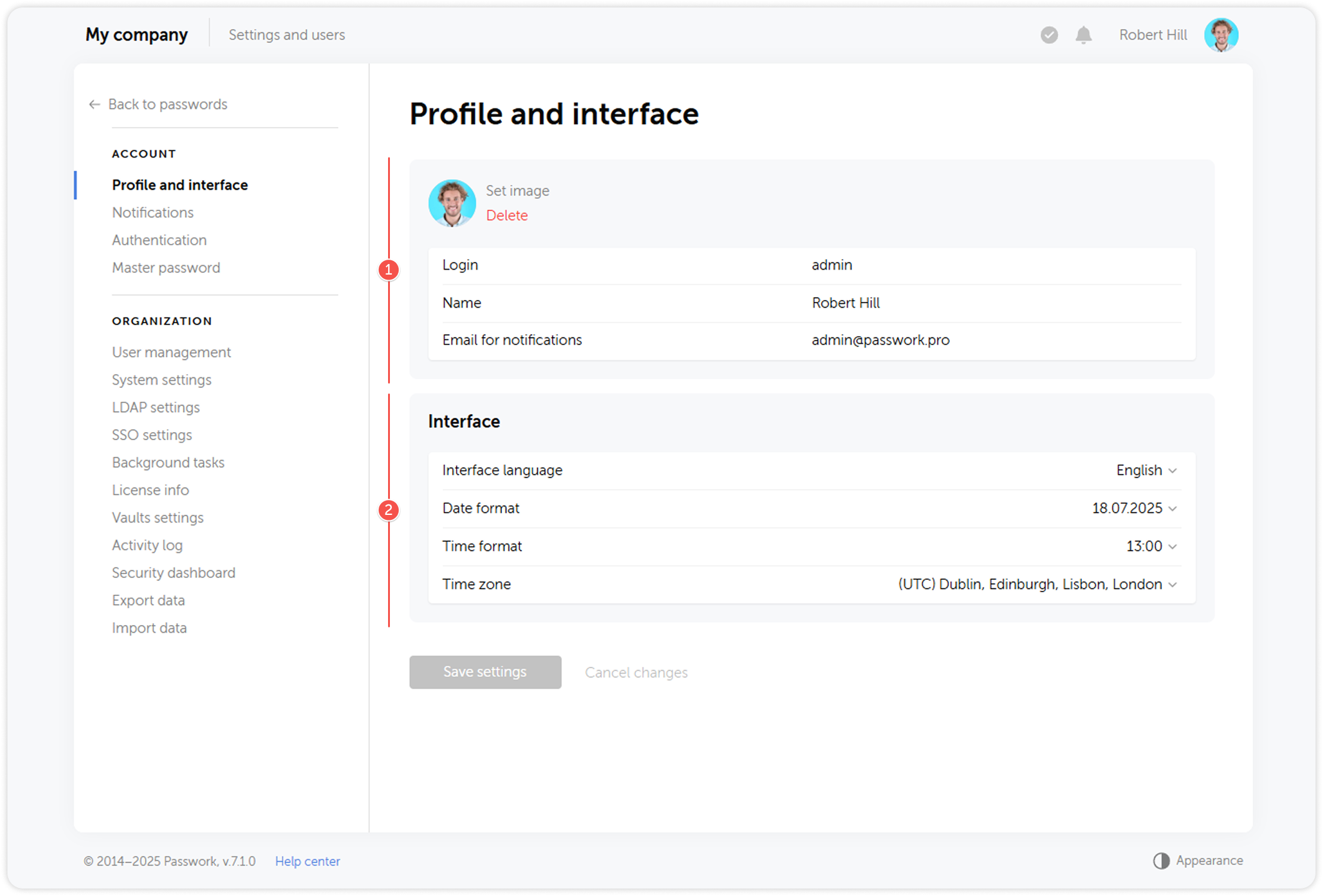This screenshot has width=1323, height=896.
Task: Expand the Date format selector
Action: pos(1132,508)
